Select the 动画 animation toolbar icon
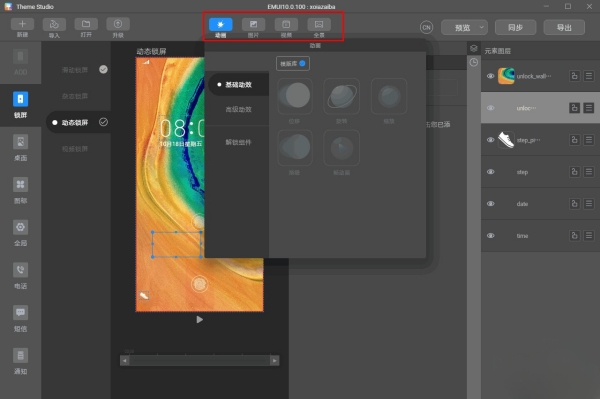Screen dimensions: 600x399 220,24
